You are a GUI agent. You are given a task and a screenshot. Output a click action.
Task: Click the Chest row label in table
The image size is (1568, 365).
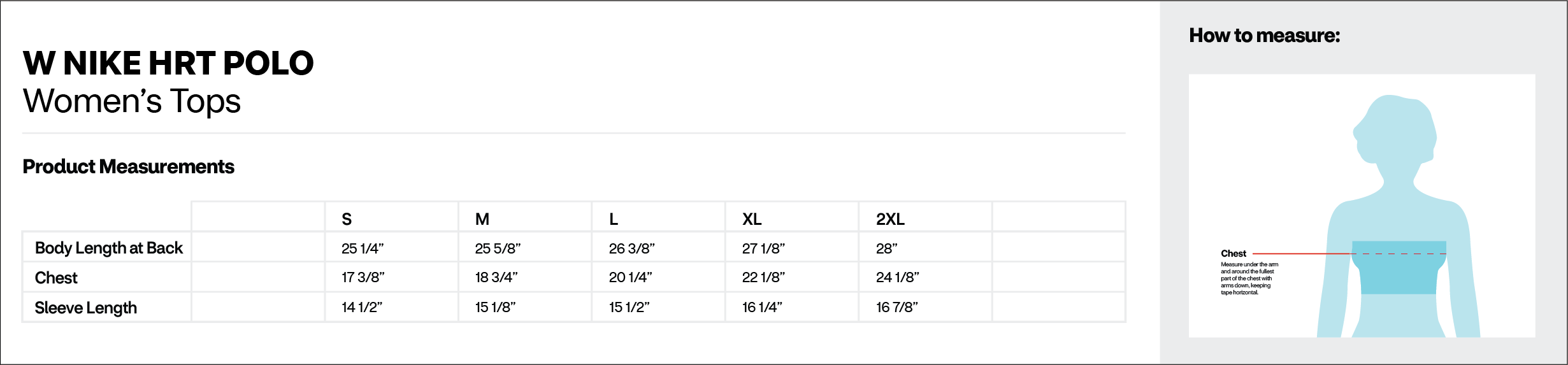pos(56,278)
